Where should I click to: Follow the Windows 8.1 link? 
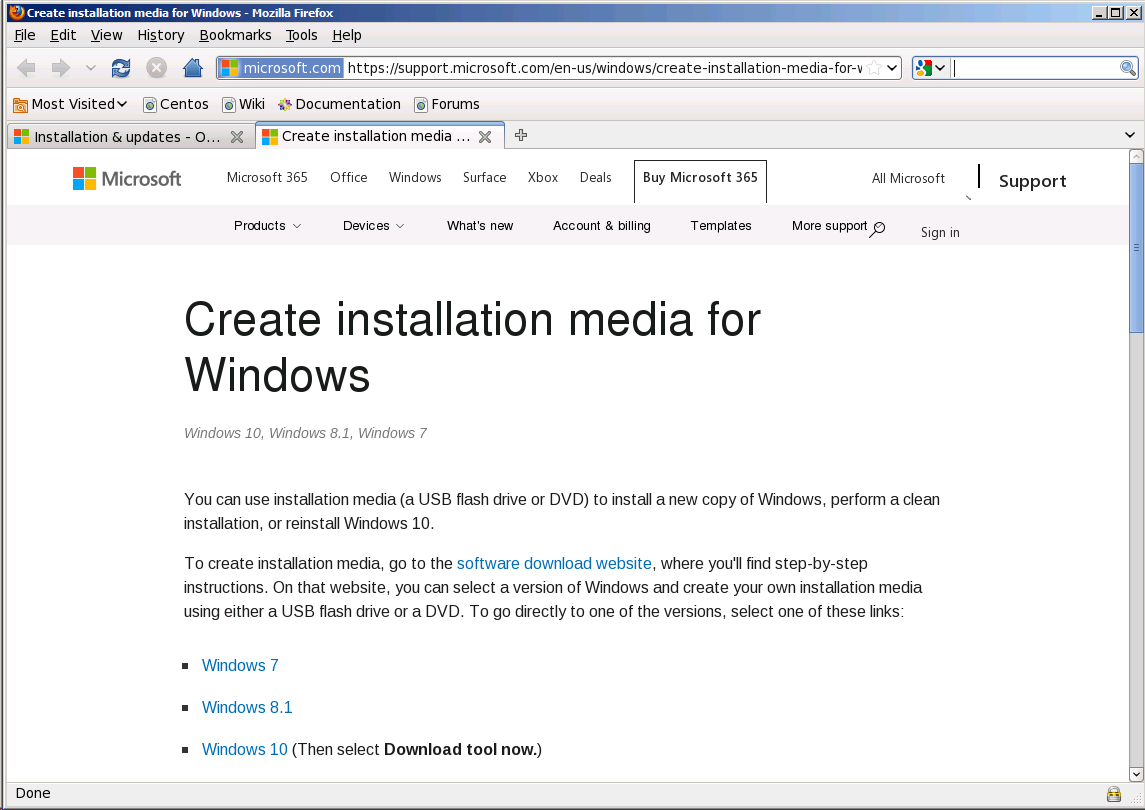[x=247, y=708]
